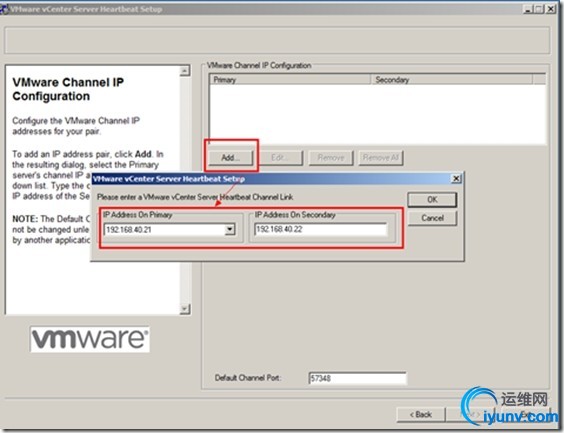Click the 'Please enter a VMware vCenter' prompt text
The height and width of the screenshot is (433, 564).
click(195, 197)
